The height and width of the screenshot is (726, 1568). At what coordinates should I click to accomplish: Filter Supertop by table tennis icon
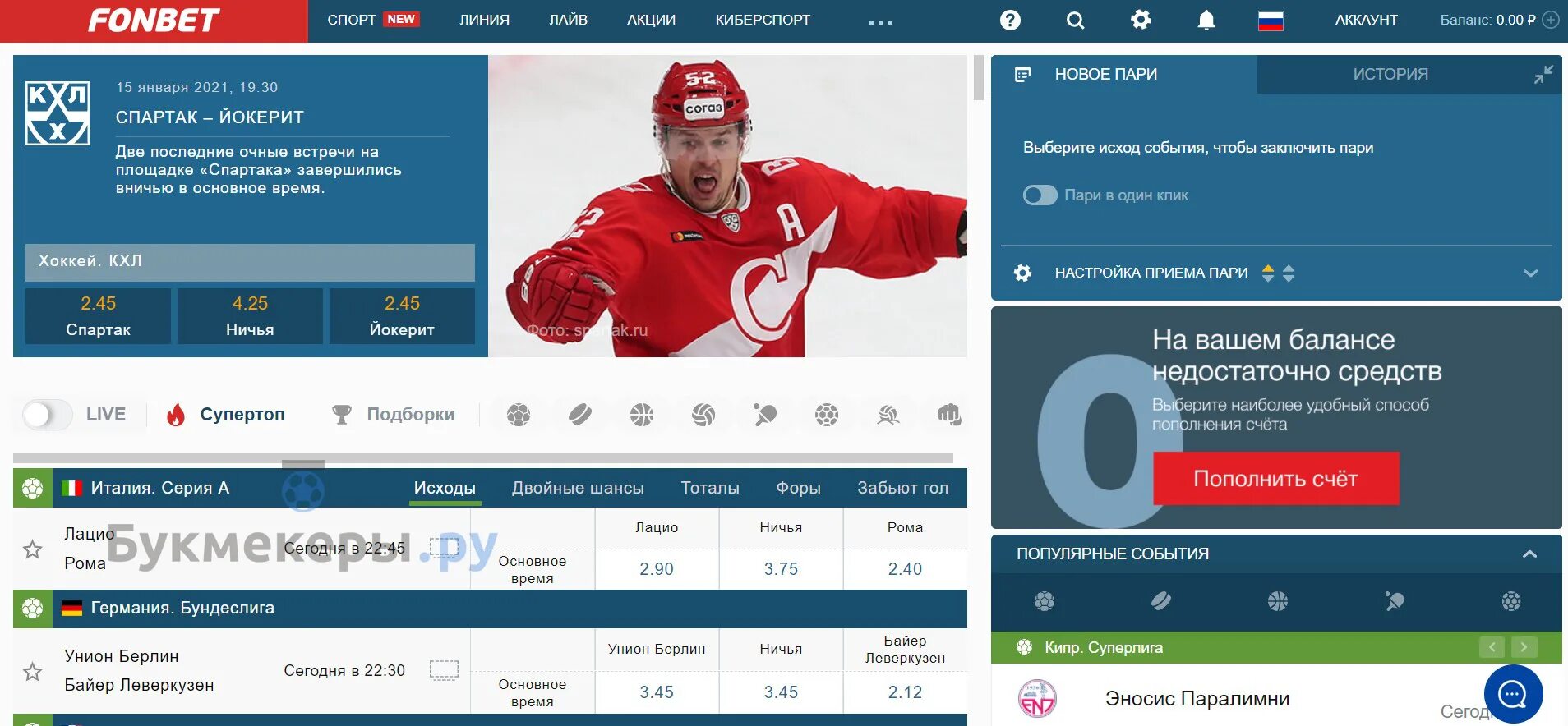click(765, 415)
